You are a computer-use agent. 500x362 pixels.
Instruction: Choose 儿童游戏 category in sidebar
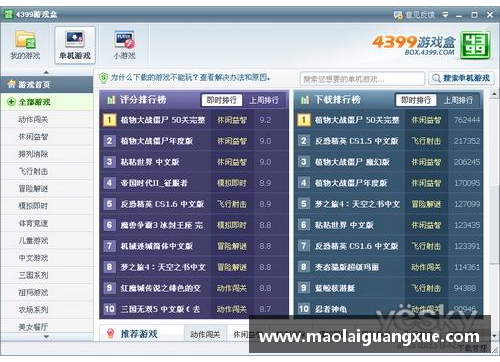pyautogui.click(x=47, y=241)
